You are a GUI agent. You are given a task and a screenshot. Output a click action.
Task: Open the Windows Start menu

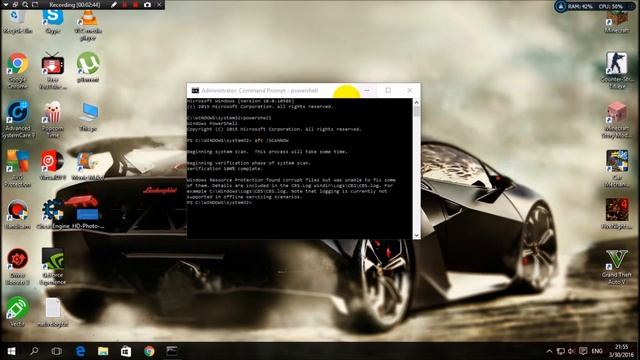tap(11, 351)
